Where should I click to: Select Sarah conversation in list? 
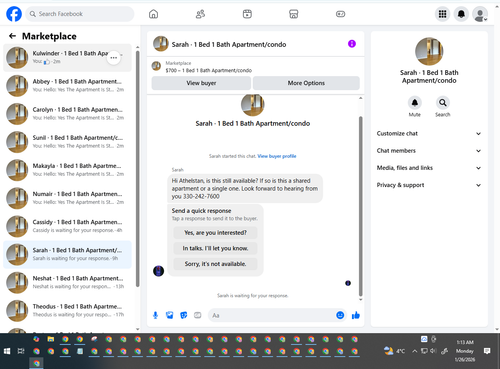67,254
